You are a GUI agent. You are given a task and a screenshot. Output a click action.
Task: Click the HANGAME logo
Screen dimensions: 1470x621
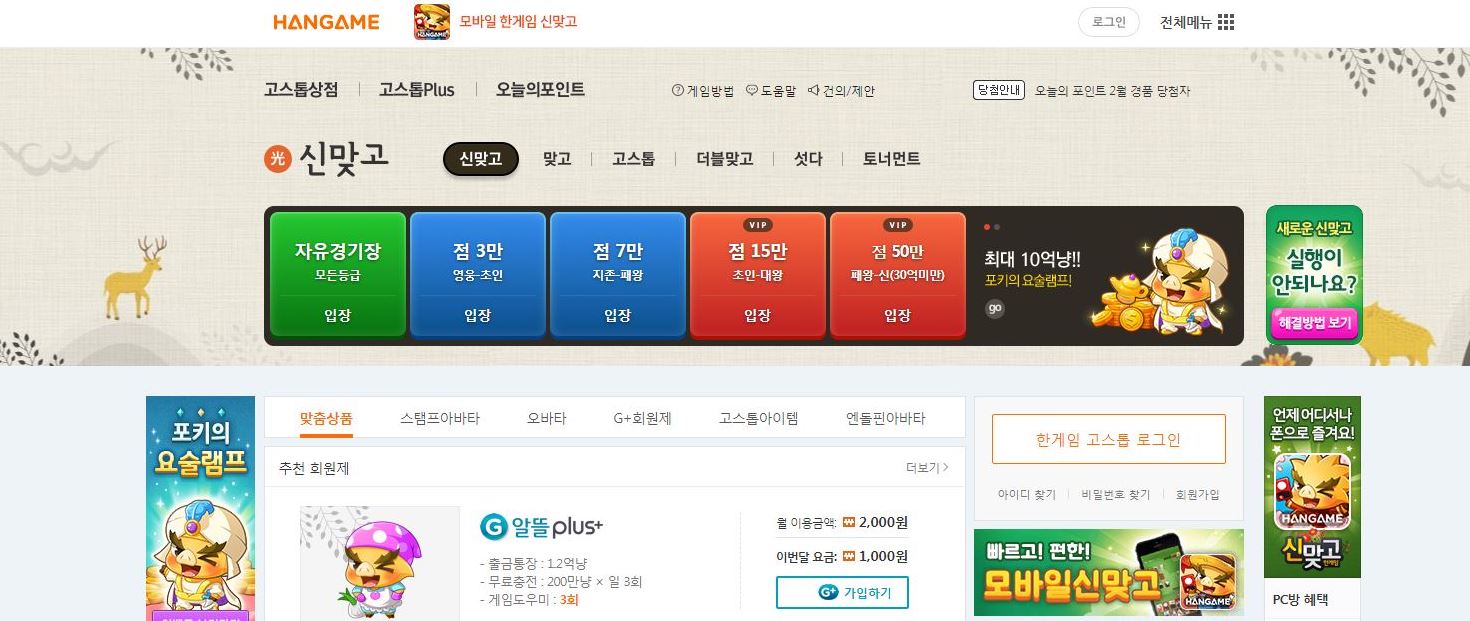click(x=326, y=22)
